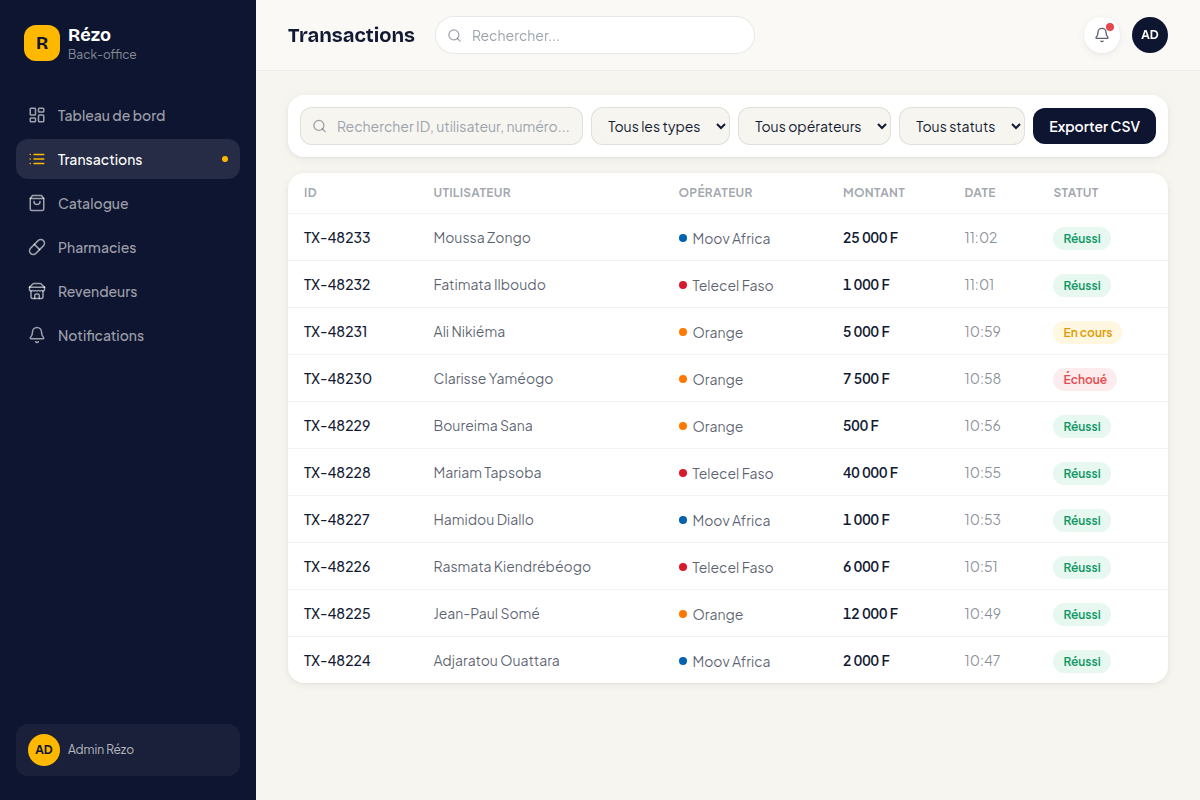Viewport: 1200px width, 800px height.
Task: Click the amount 25 000 F
Action: (x=871, y=238)
